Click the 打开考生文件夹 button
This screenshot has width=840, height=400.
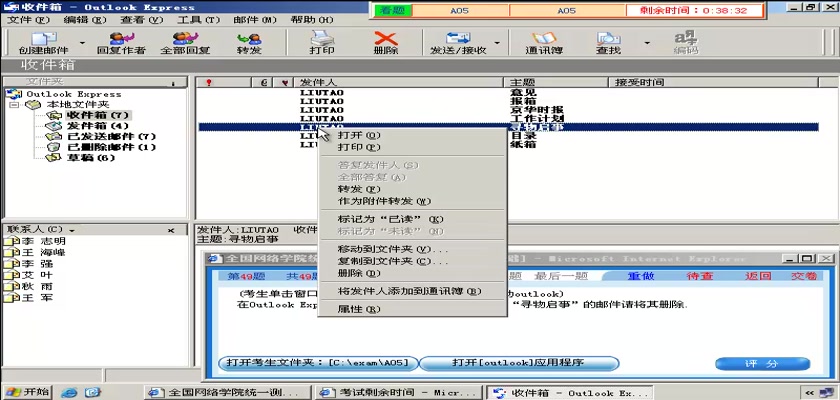pyautogui.click(x=318, y=363)
